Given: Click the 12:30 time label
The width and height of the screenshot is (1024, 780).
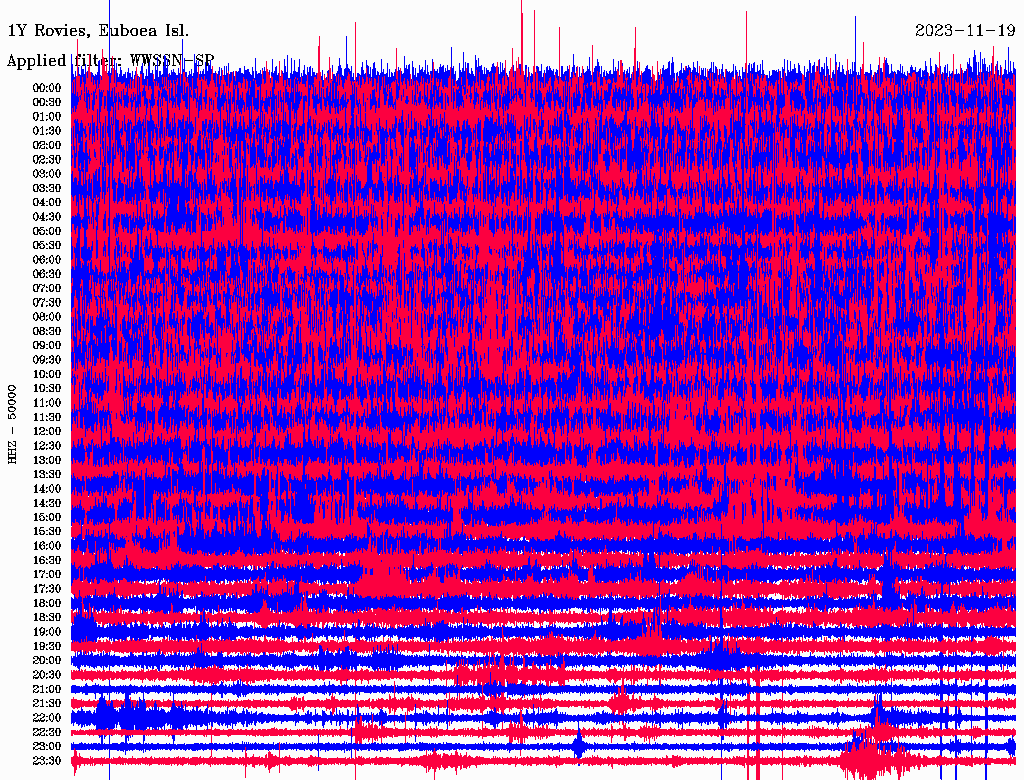Looking at the screenshot, I should click(46, 445).
